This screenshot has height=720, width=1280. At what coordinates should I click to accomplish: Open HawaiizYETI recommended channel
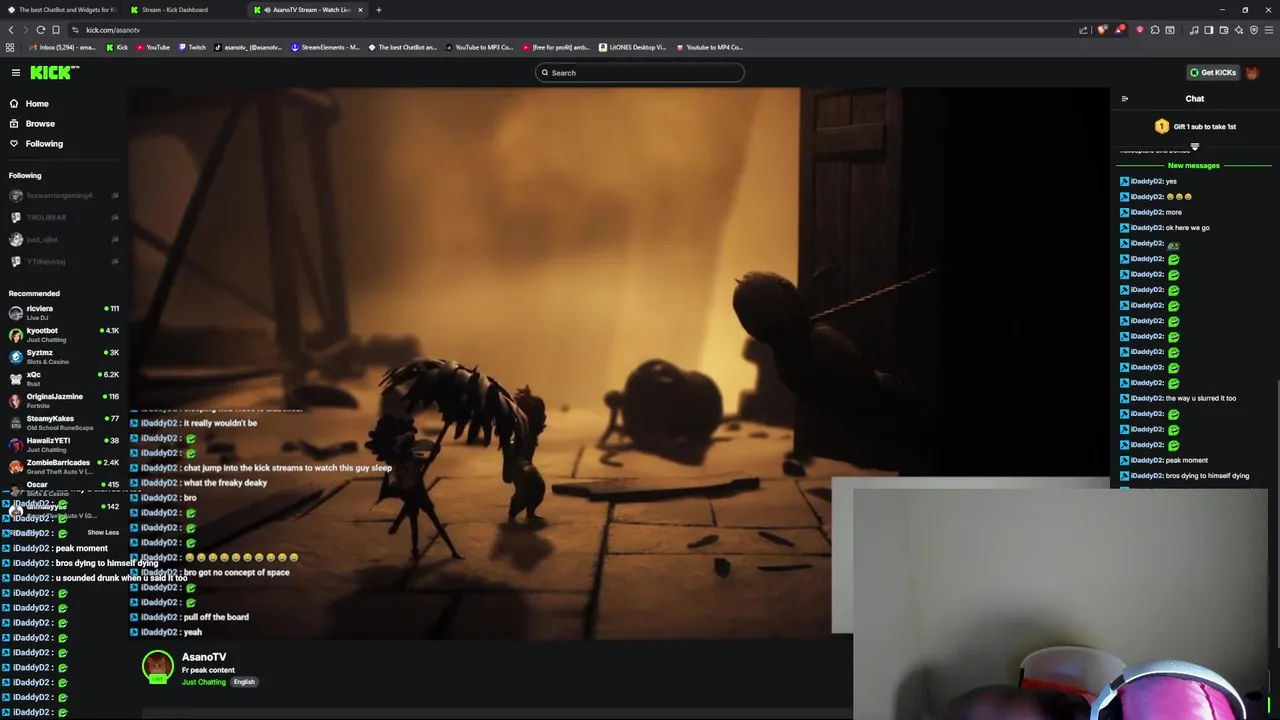62,444
